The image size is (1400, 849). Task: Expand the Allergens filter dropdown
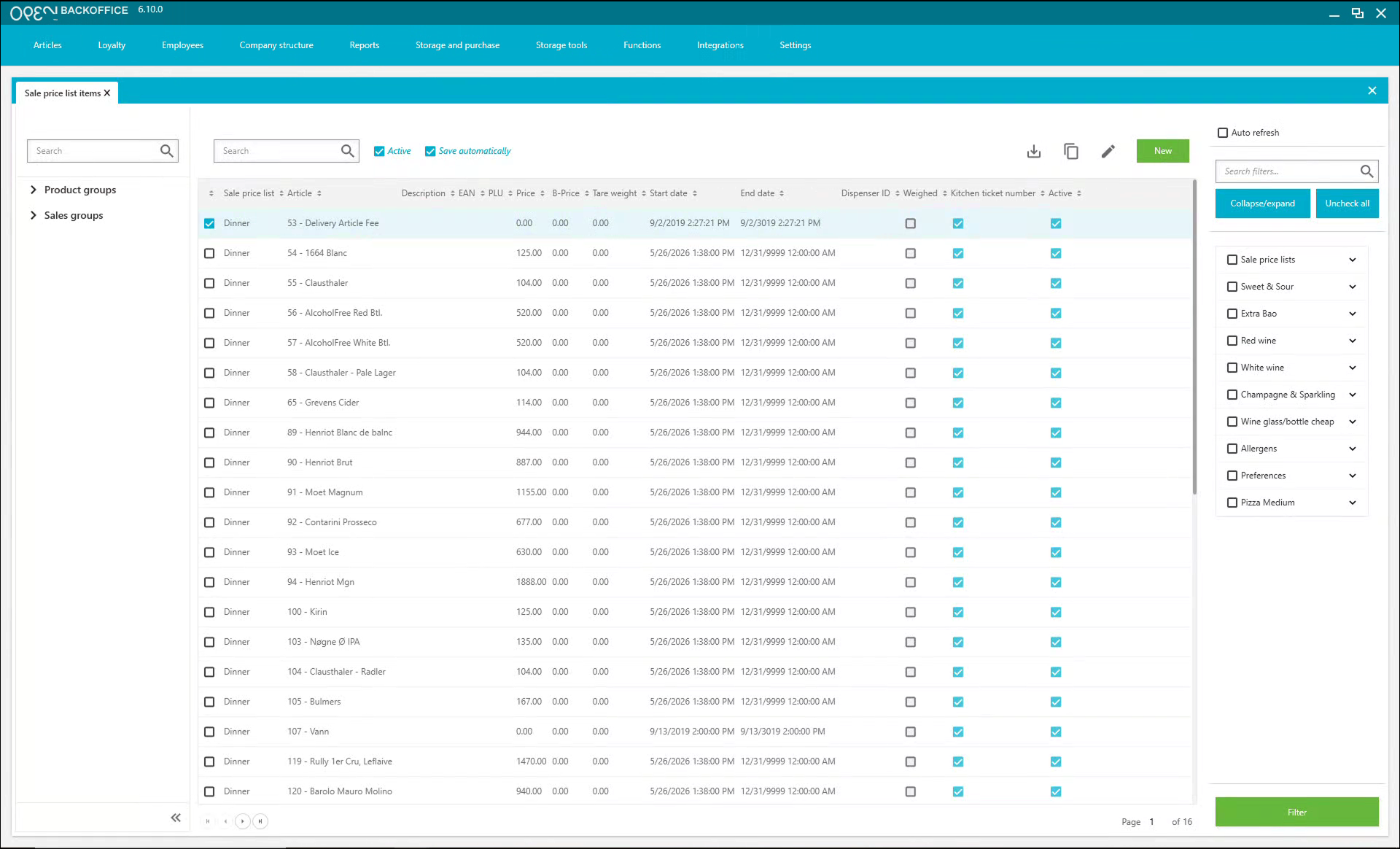tap(1353, 449)
